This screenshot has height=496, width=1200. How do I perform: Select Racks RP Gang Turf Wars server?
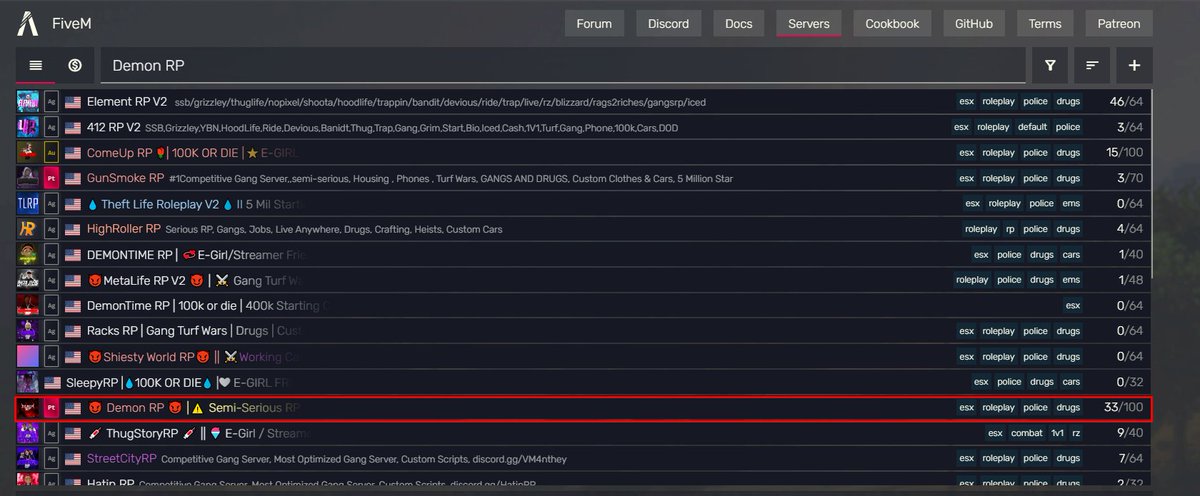pos(583,331)
